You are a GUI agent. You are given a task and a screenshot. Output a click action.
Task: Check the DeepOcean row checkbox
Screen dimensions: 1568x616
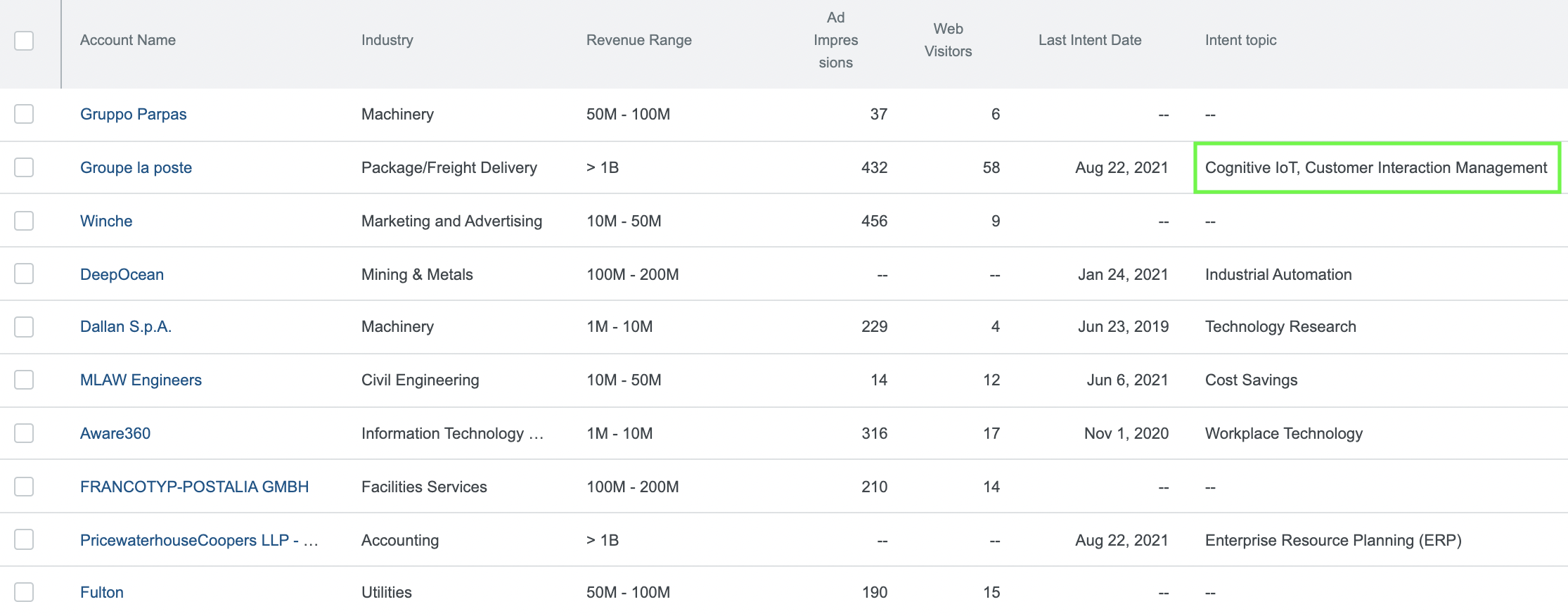point(24,274)
